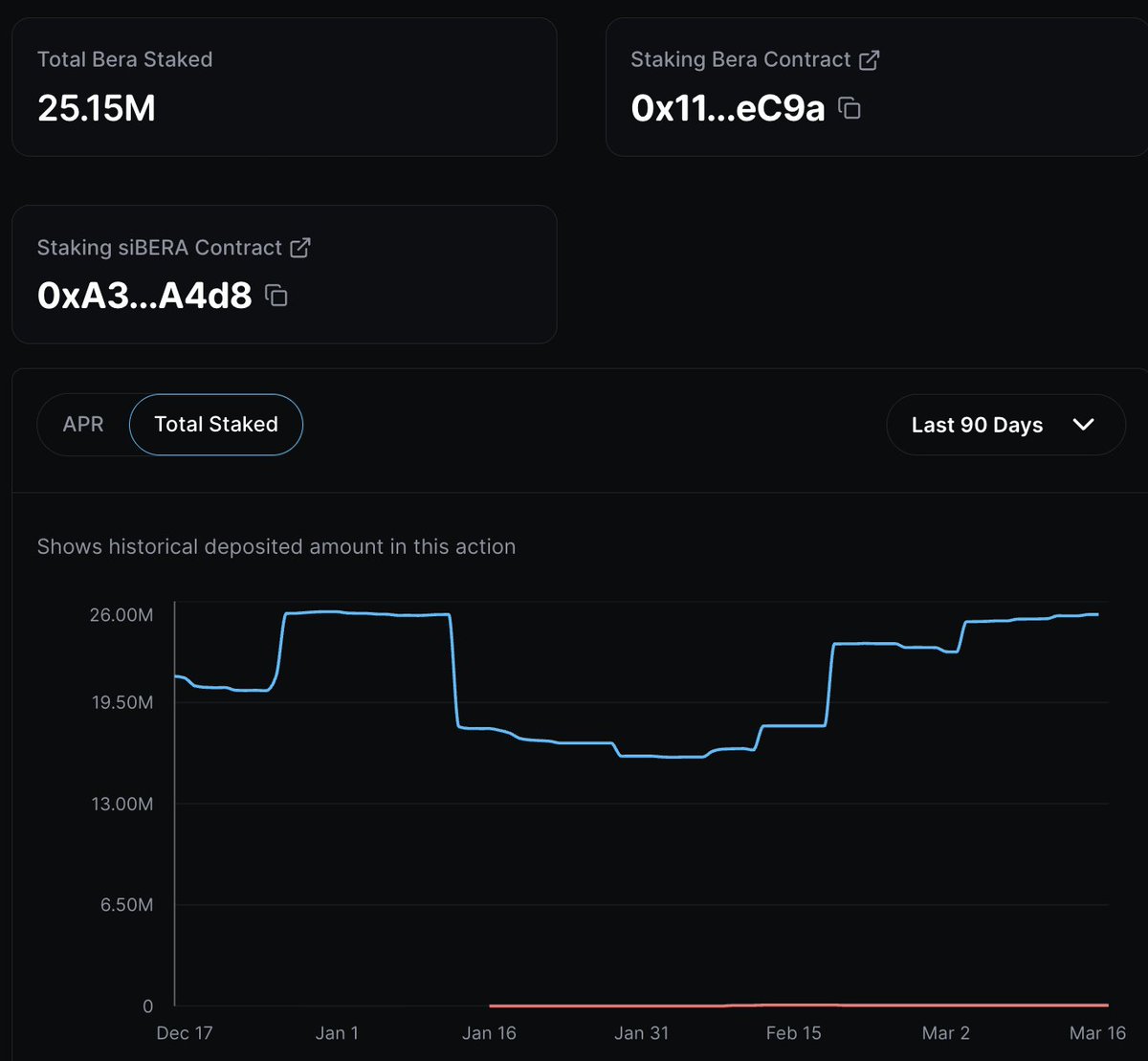Viewport: 1148px width, 1061px height.
Task: Select the 25.15M total staked value
Action: click(97, 108)
